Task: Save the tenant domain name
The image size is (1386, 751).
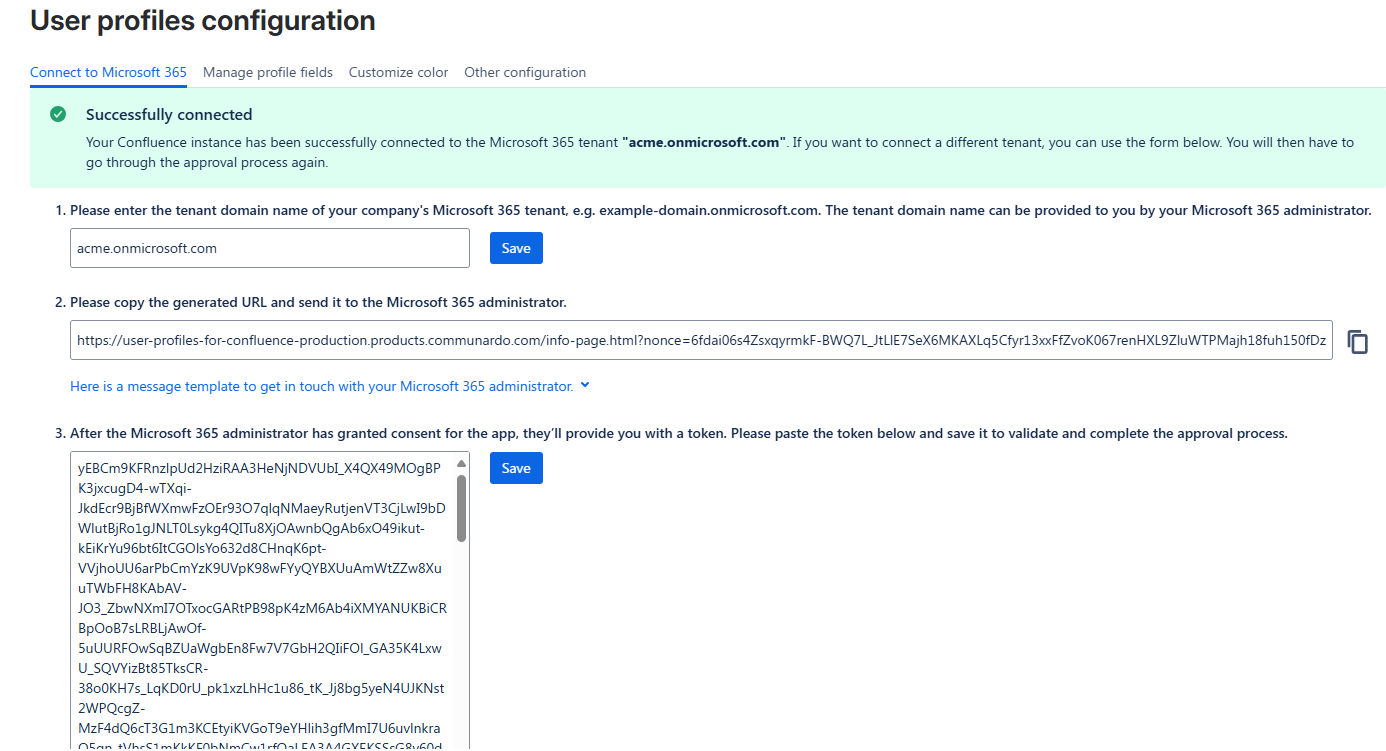Action: click(x=516, y=248)
